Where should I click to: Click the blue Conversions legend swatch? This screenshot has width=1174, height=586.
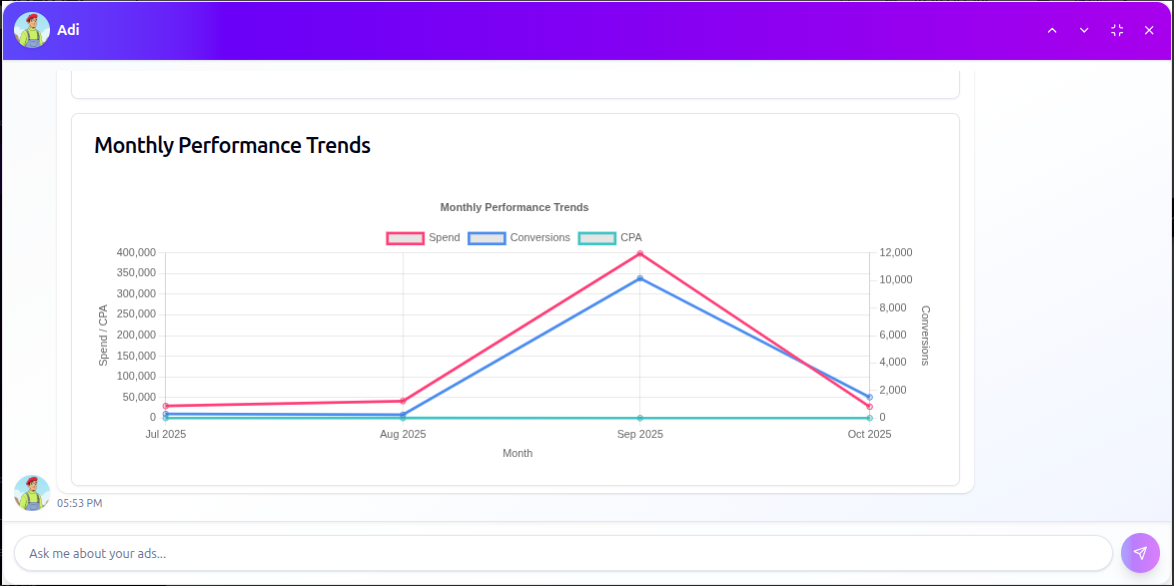(x=487, y=238)
